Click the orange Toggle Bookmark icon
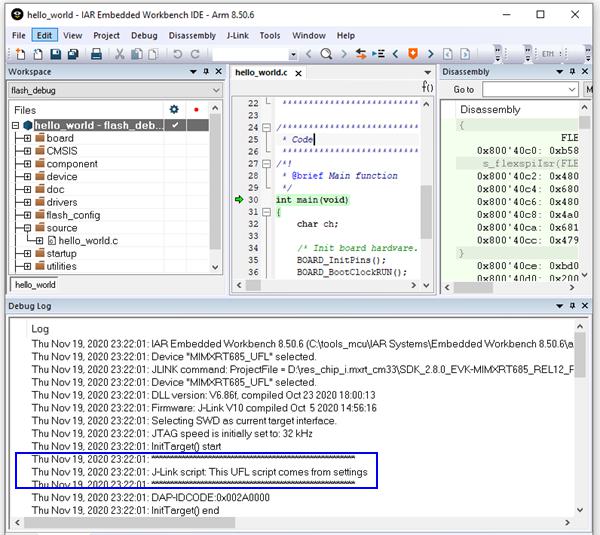 pyautogui.click(x=412, y=54)
